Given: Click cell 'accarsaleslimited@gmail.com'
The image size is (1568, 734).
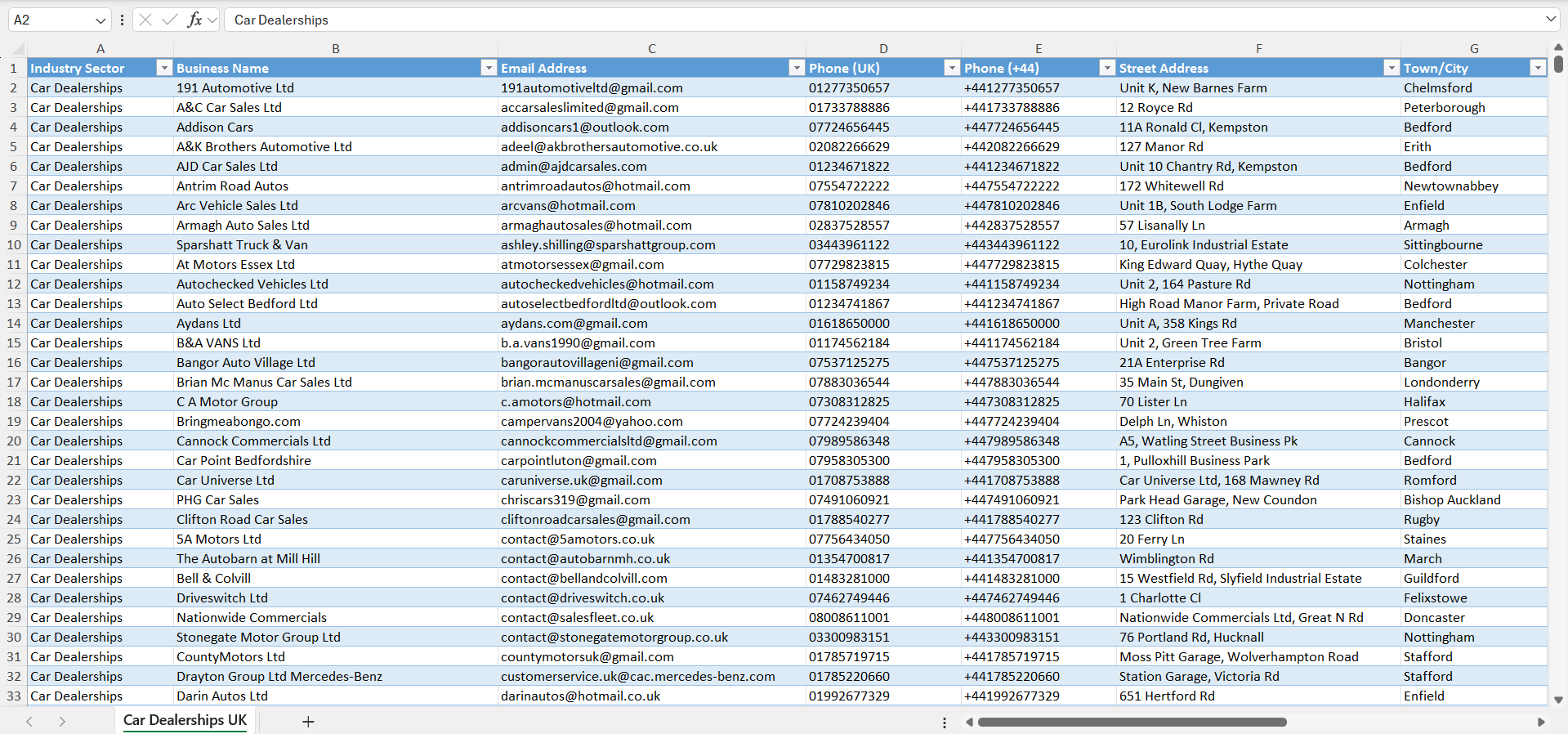Looking at the screenshot, I should (x=652, y=107).
